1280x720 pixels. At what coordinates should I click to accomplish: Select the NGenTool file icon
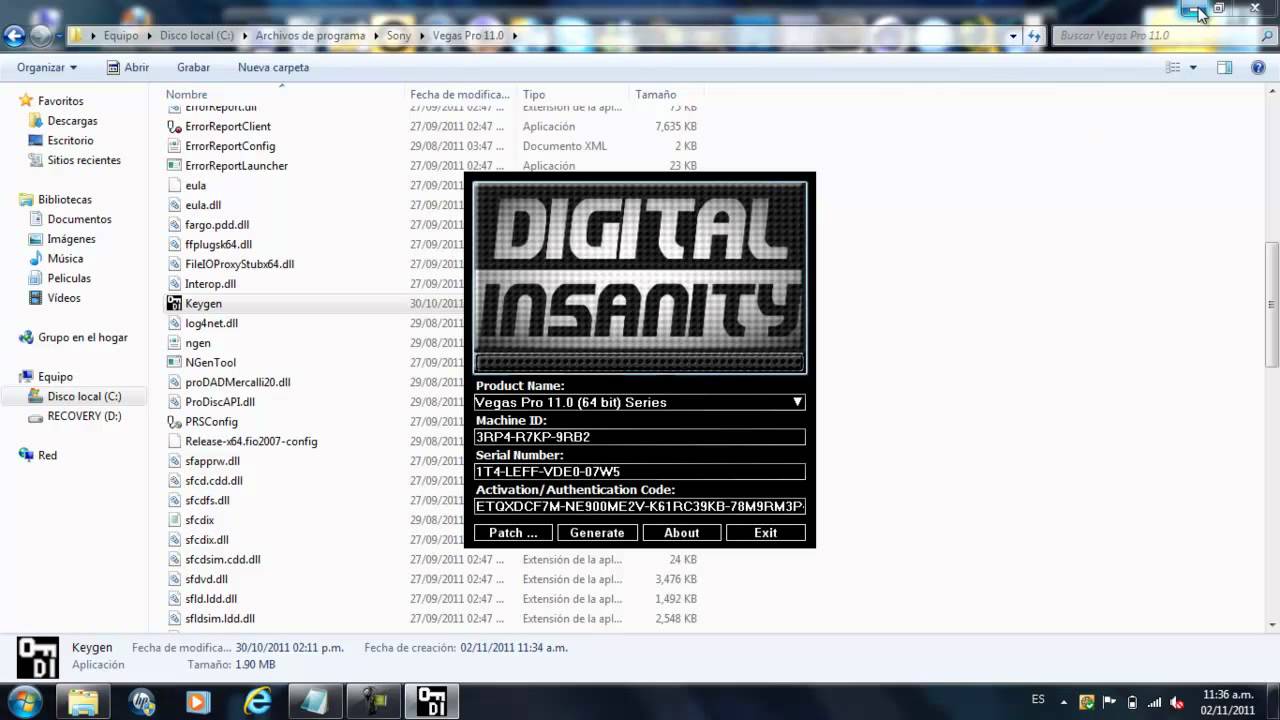[174, 363]
